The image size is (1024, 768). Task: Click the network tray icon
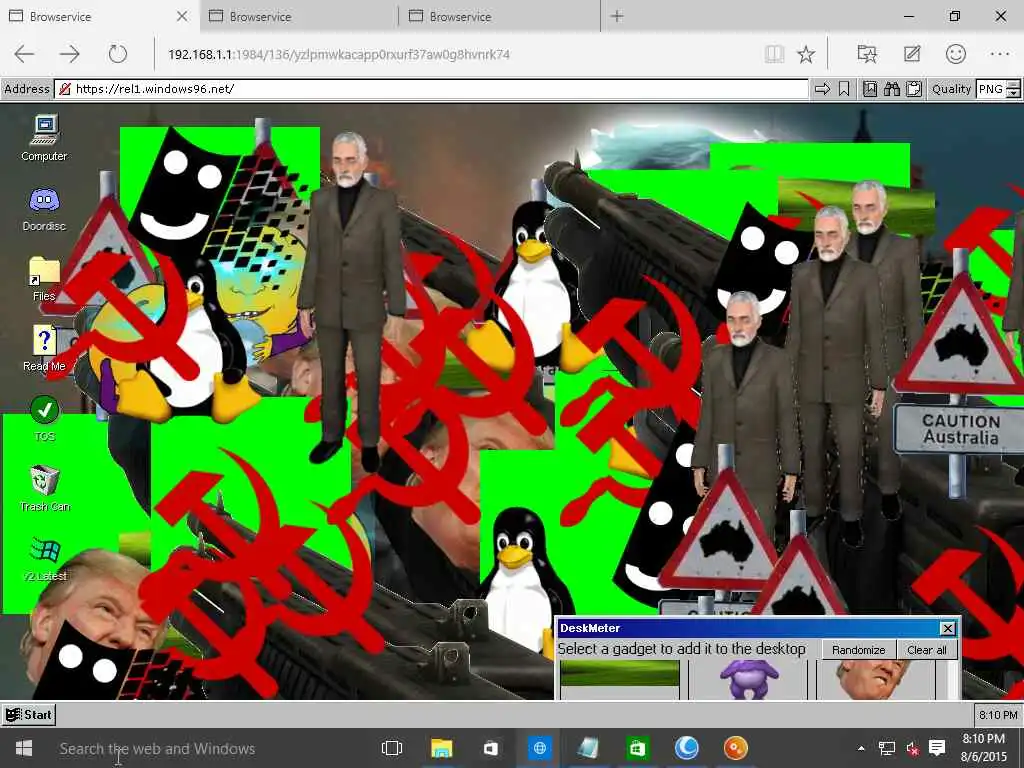click(x=886, y=748)
